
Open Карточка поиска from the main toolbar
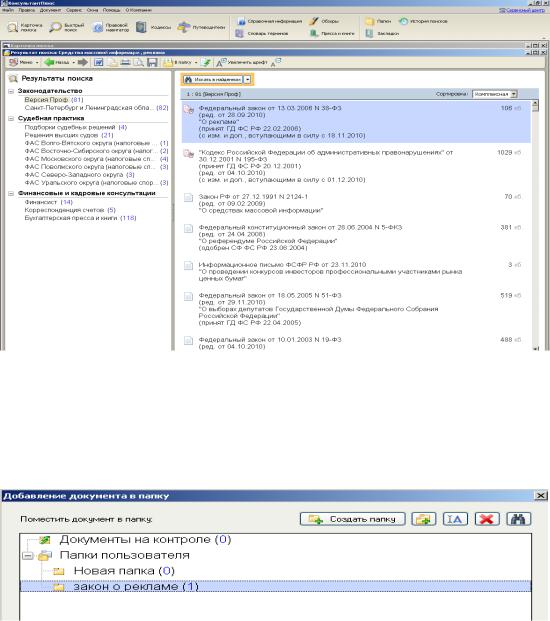click(25, 27)
